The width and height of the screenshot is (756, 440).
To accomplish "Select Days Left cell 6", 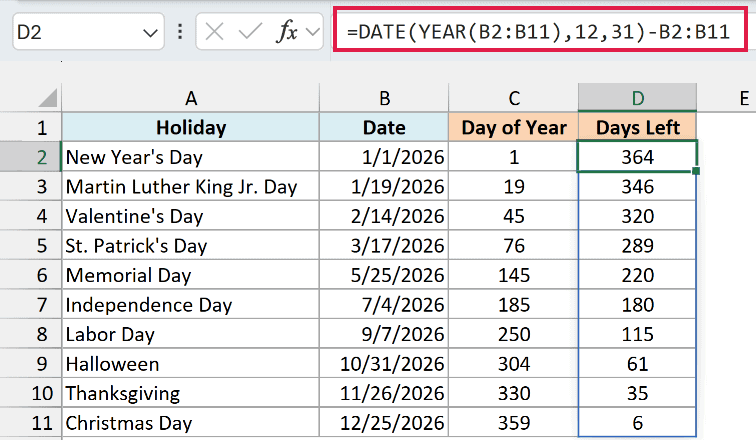I will 637,423.
